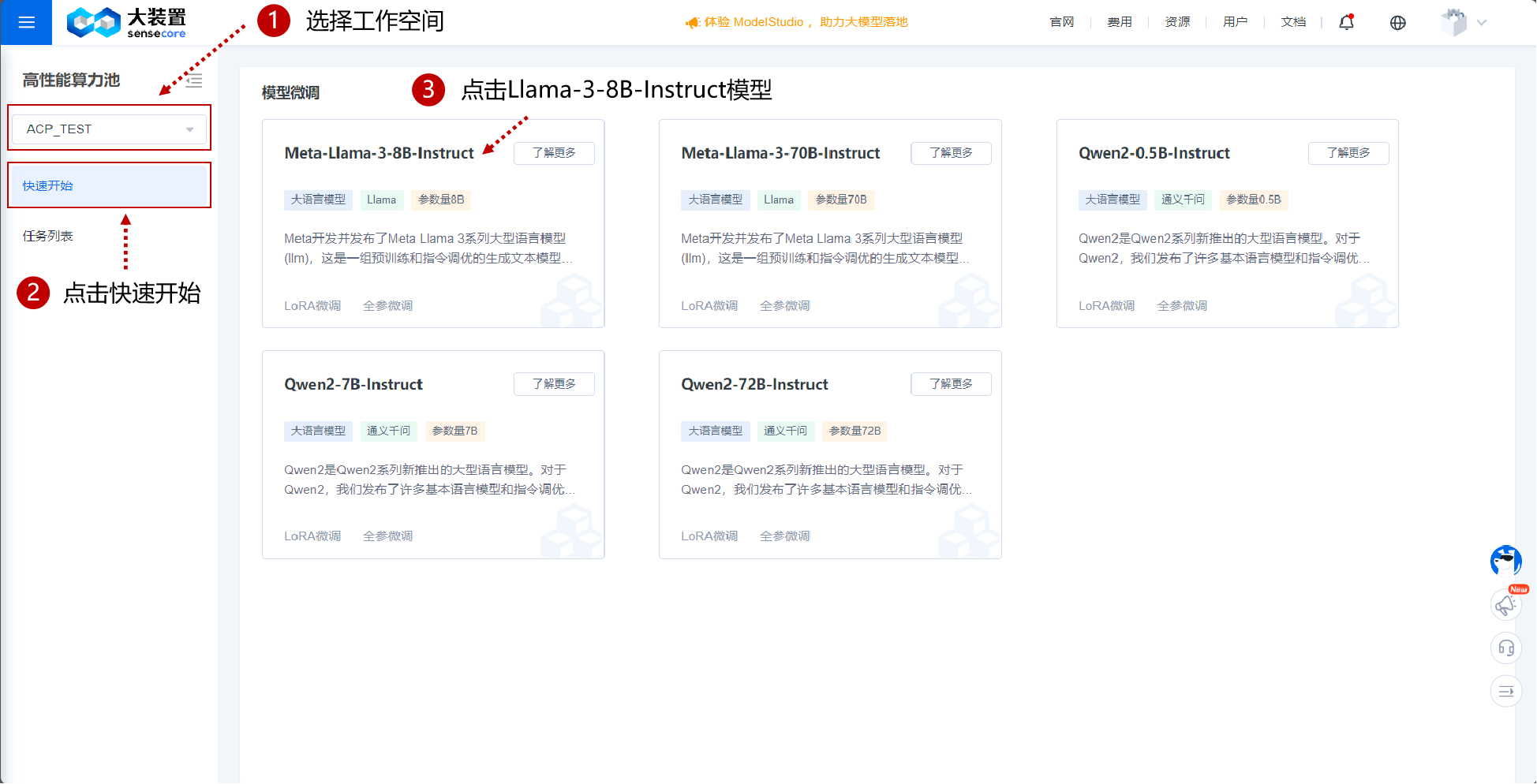Image resolution: width=1537 pixels, height=784 pixels.
Task: Click 大语言模型 tag on Qwen2-72B-Instruct card
Action: (716, 431)
